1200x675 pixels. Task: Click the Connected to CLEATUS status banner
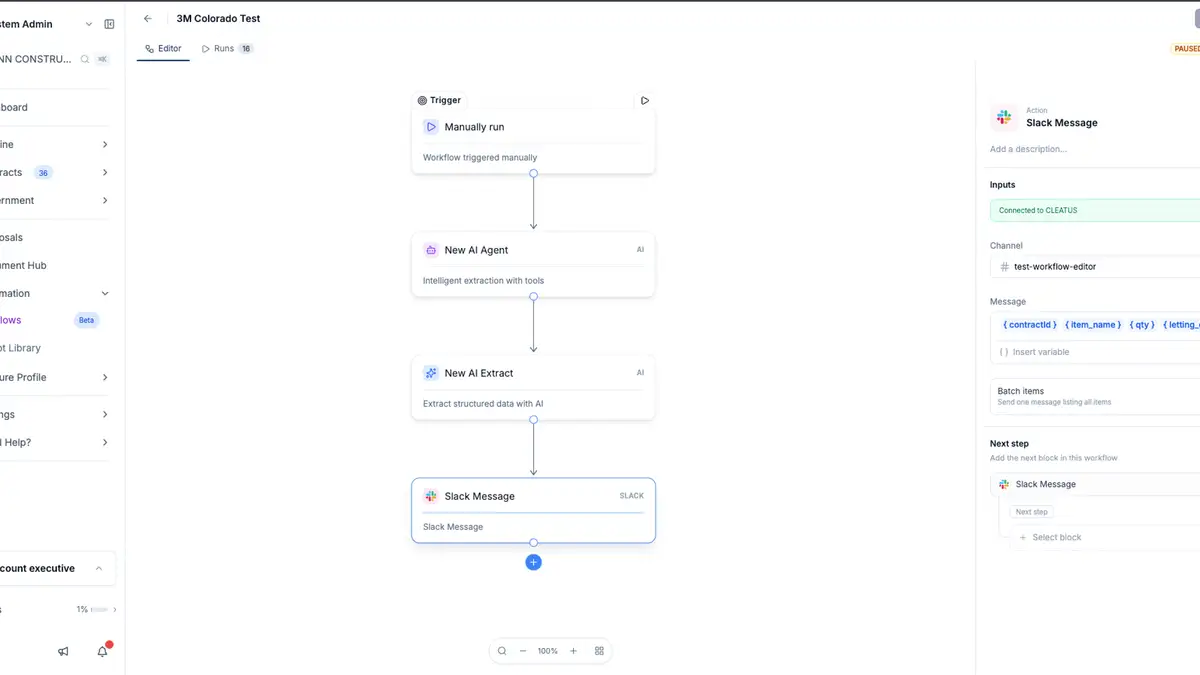(1095, 210)
